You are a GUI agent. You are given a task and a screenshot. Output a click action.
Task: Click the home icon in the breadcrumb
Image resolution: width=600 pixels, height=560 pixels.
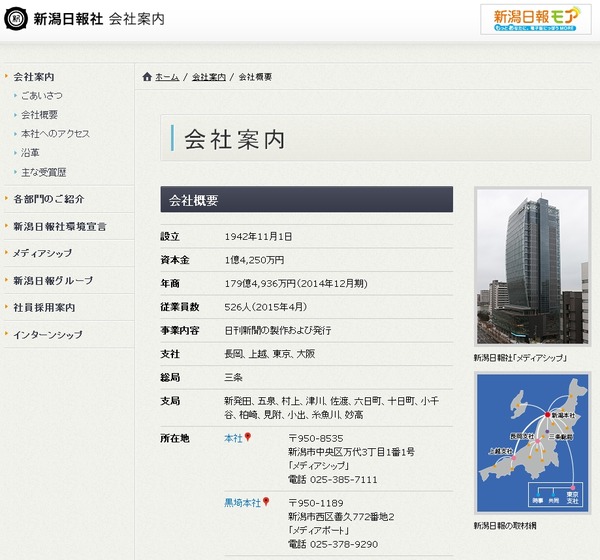point(147,77)
